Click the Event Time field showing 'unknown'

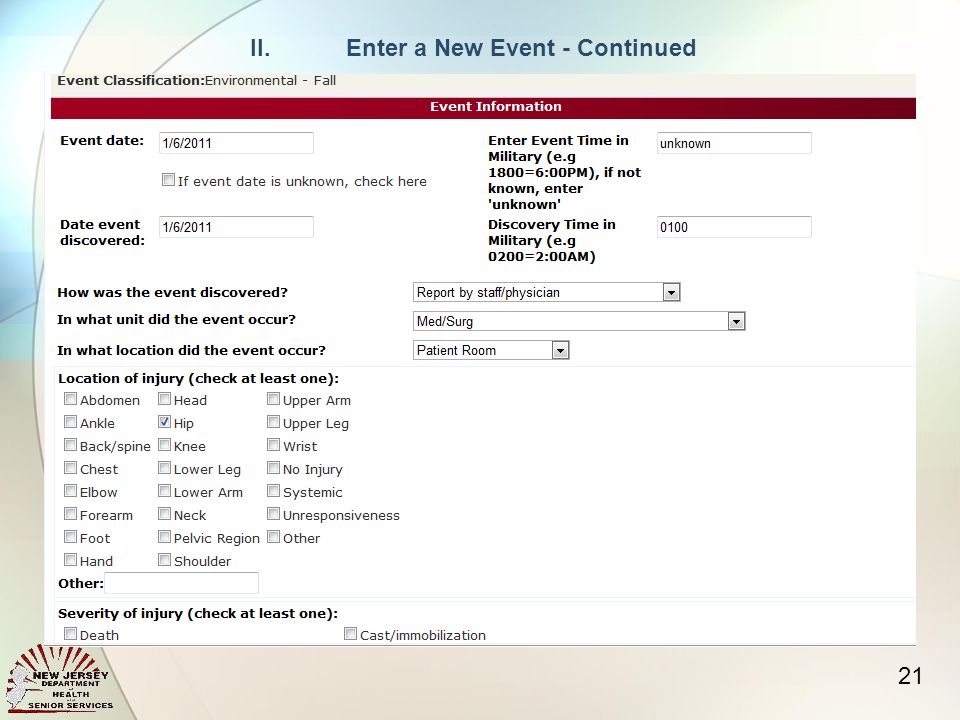point(734,143)
